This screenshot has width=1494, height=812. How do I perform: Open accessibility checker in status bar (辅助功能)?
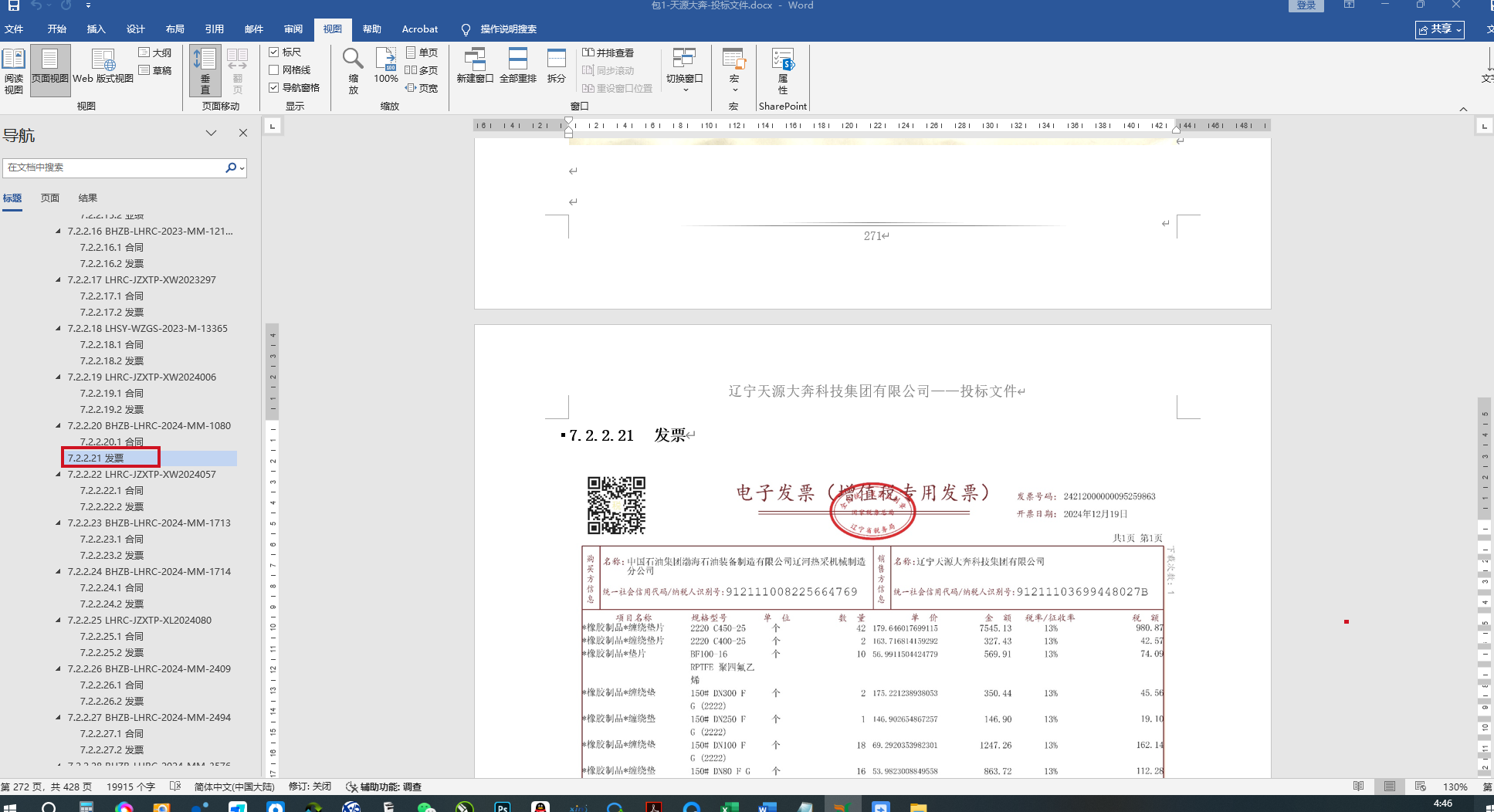pos(384,787)
